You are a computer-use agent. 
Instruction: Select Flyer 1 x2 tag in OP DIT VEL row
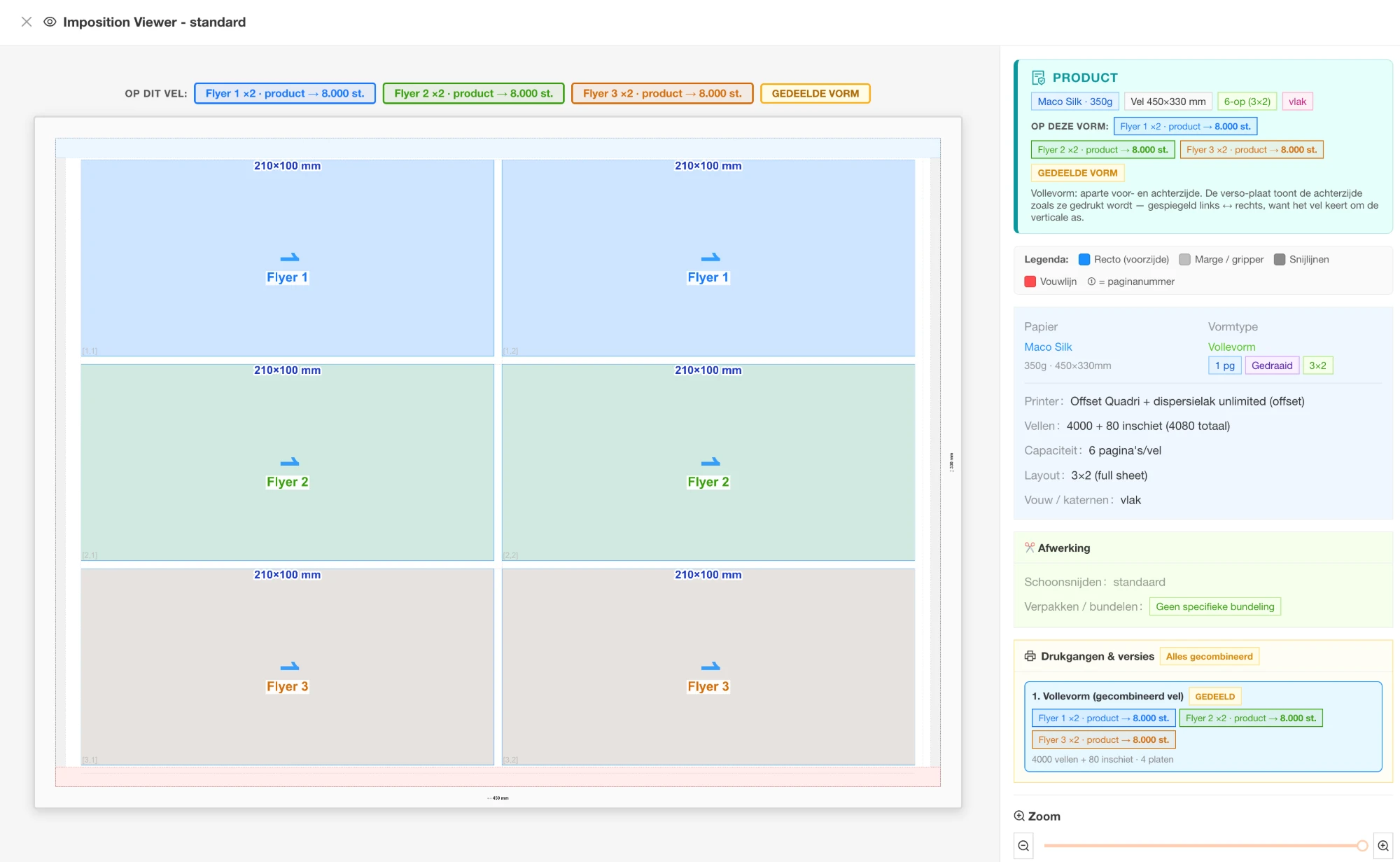(285, 93)
